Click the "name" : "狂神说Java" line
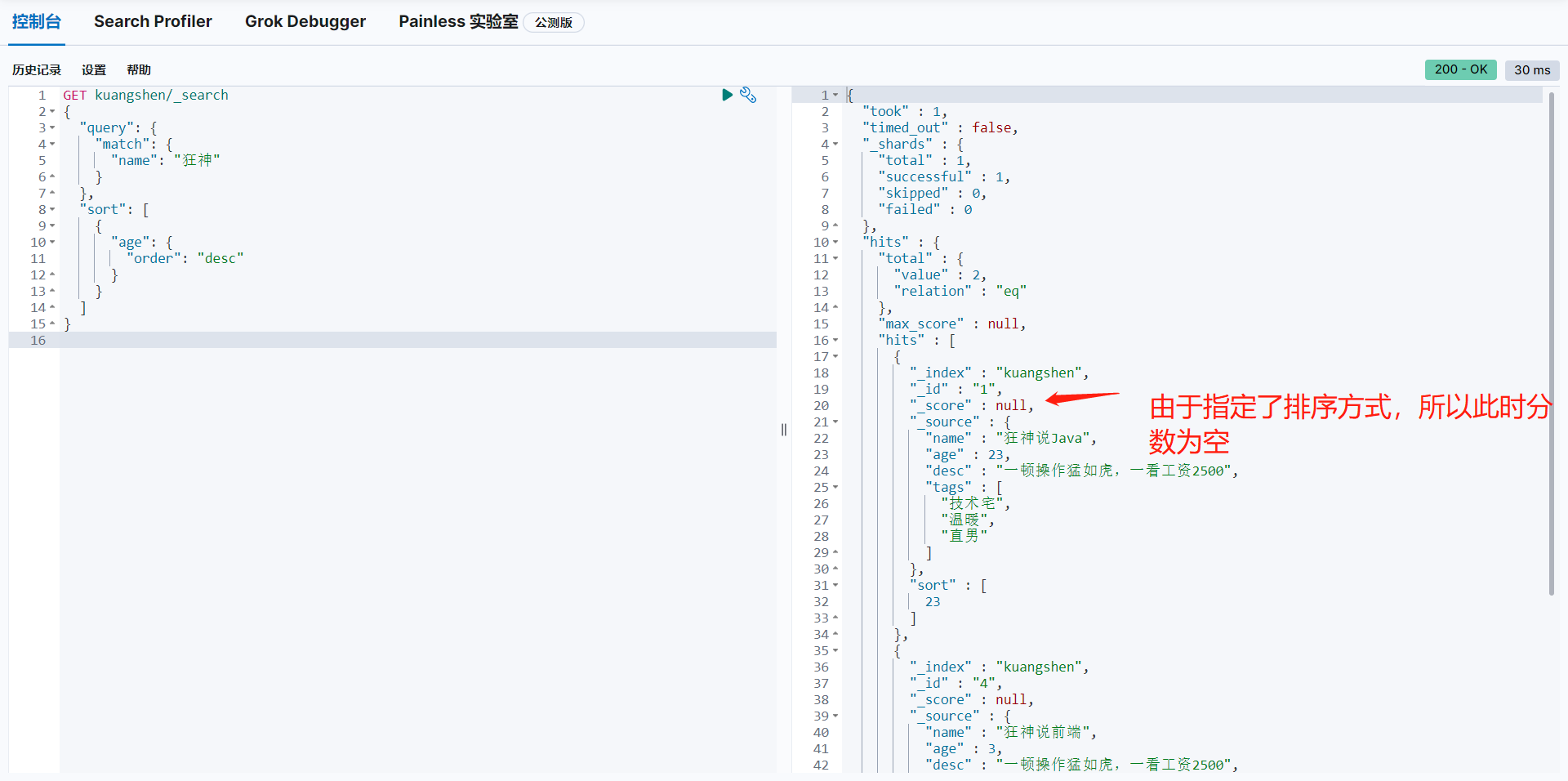This screenshot has height=781, width=1568. [1011, 438]
